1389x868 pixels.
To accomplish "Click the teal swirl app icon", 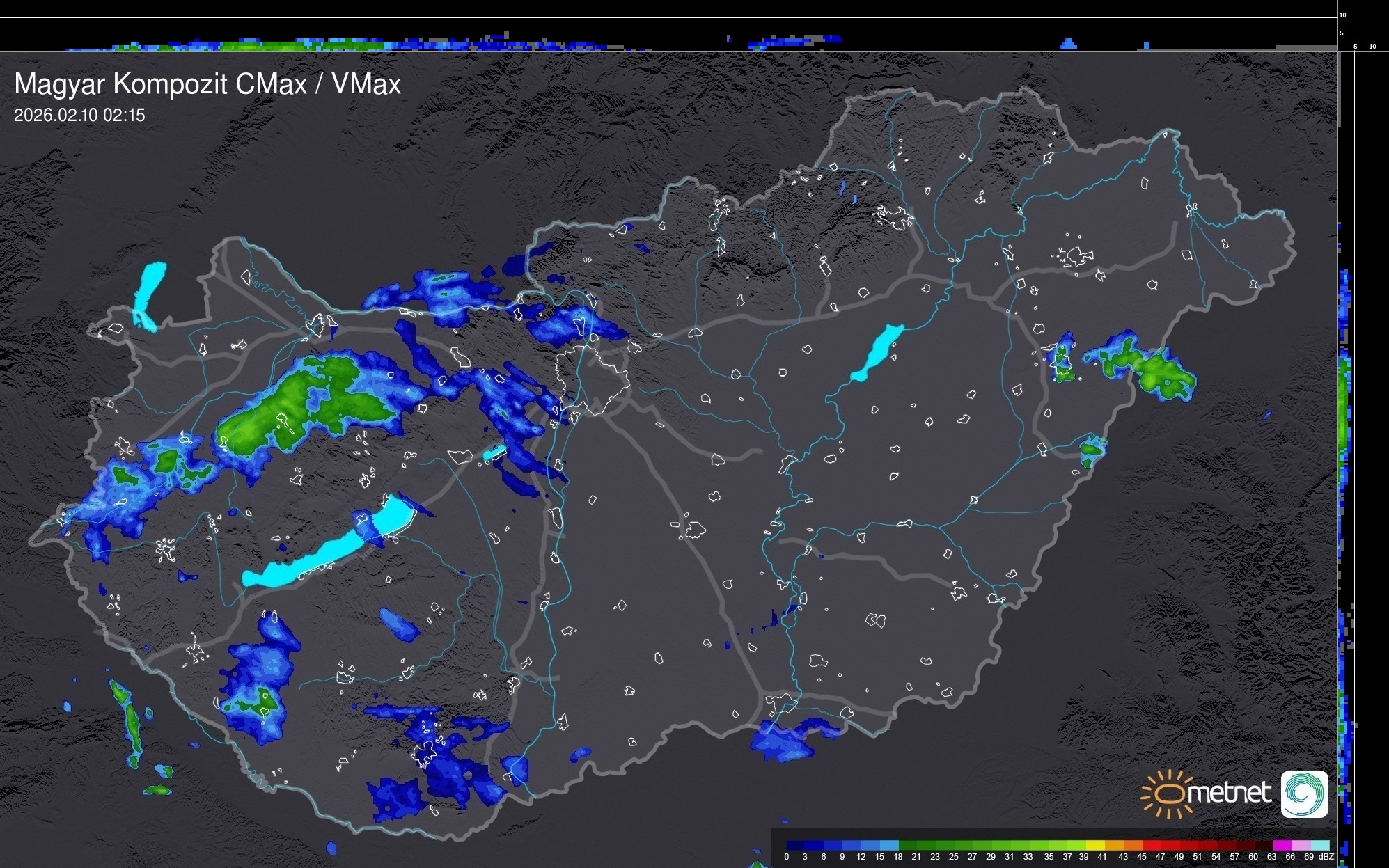I will coord(1305,794).
